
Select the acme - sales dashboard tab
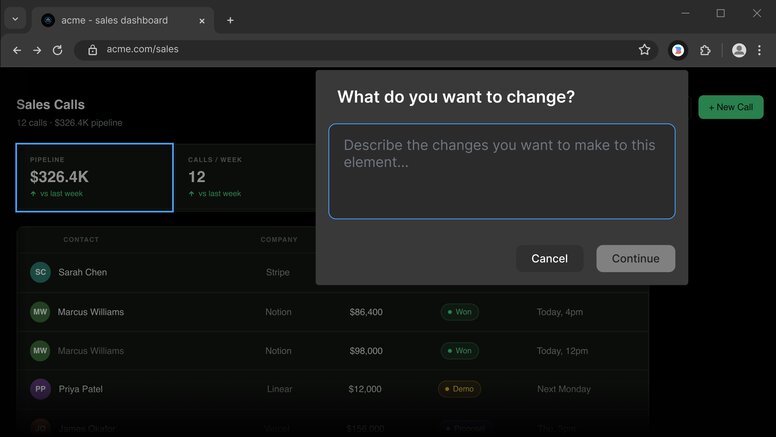coord(123,21)
